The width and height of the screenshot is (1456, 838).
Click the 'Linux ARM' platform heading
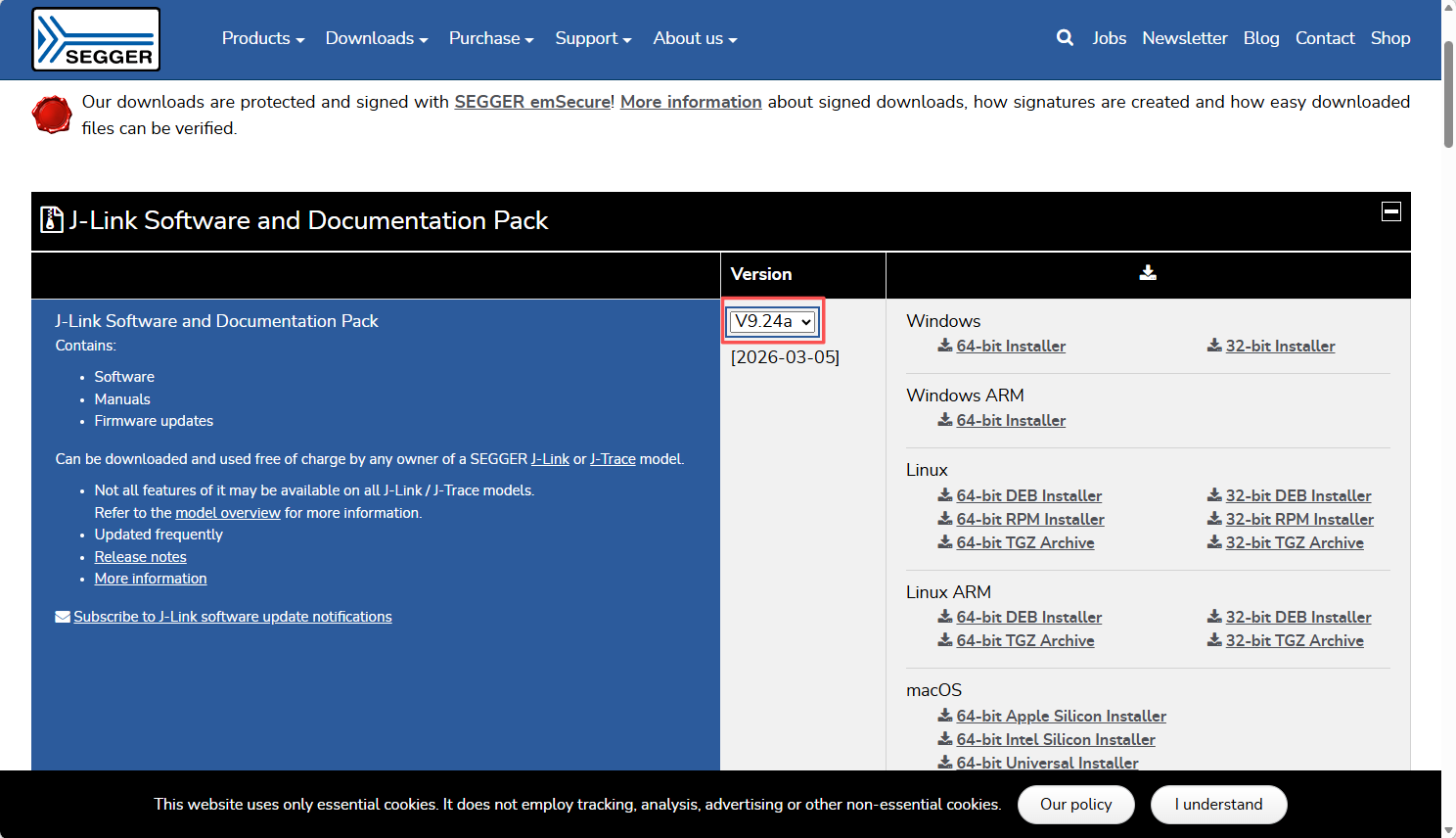coord(948,592)
